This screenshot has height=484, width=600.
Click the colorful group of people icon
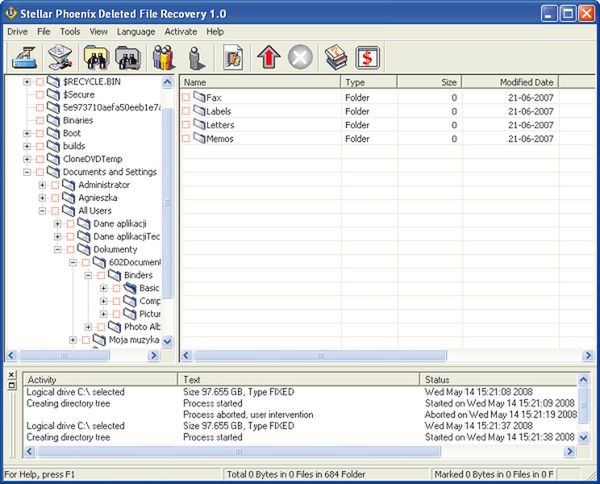tap(164, 57)
